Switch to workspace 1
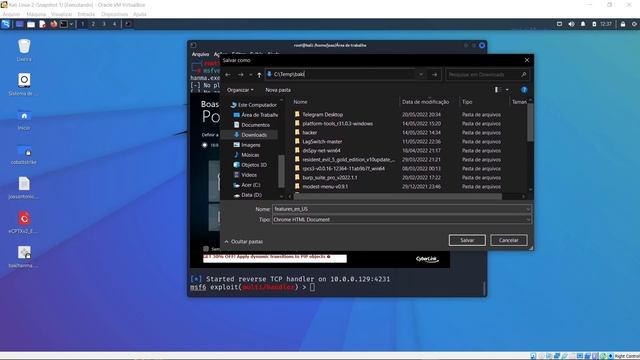Viewport: 640px width, 360px height. pos(82,24)
